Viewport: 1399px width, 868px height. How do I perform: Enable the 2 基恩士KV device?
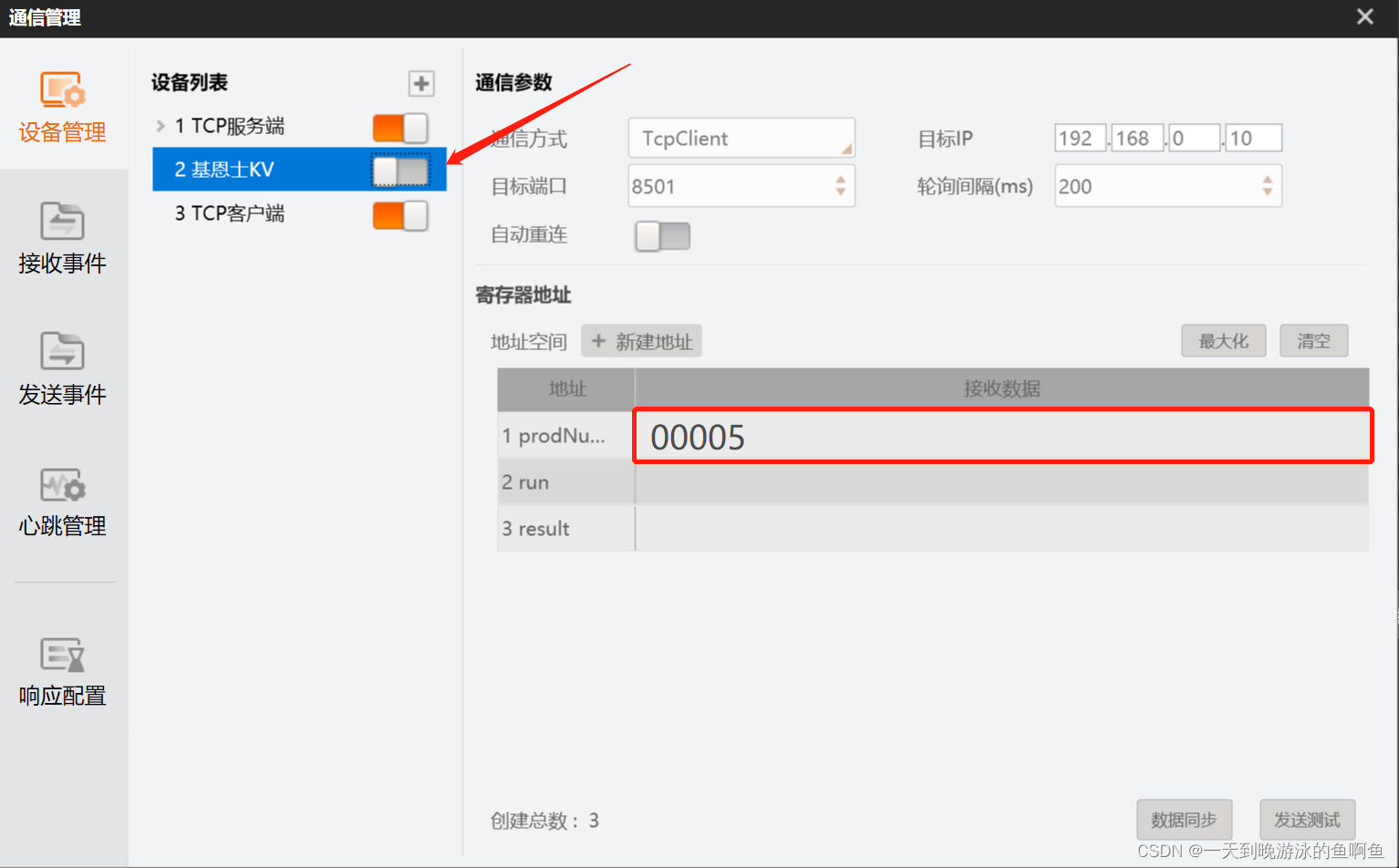[x=400, y=170]
